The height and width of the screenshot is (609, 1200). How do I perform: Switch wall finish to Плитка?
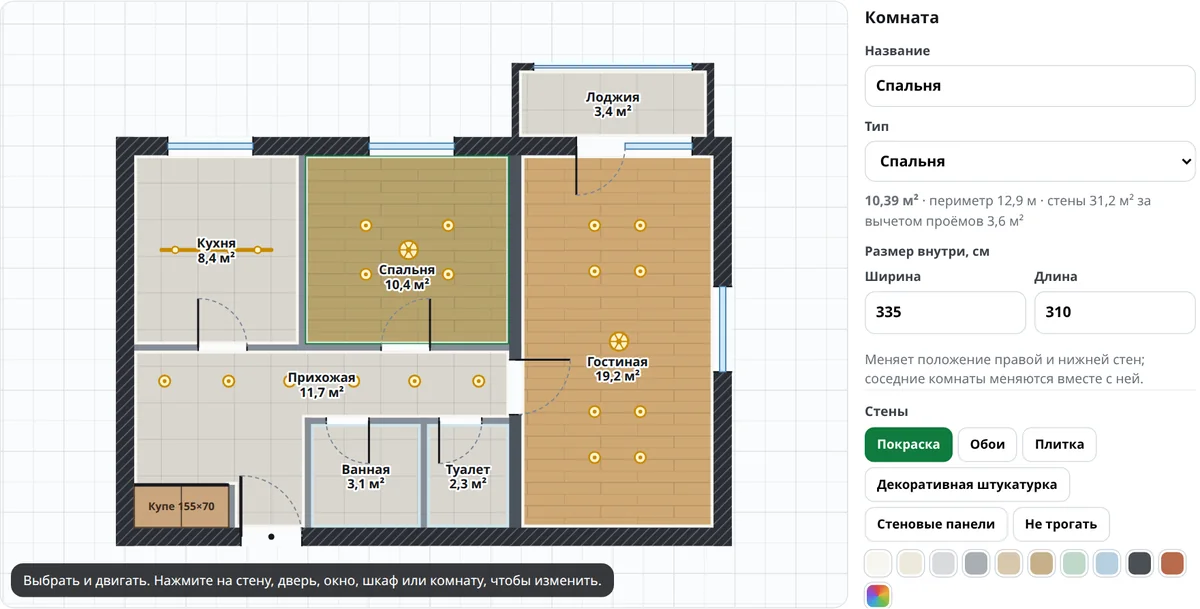tap(1059, 444)
